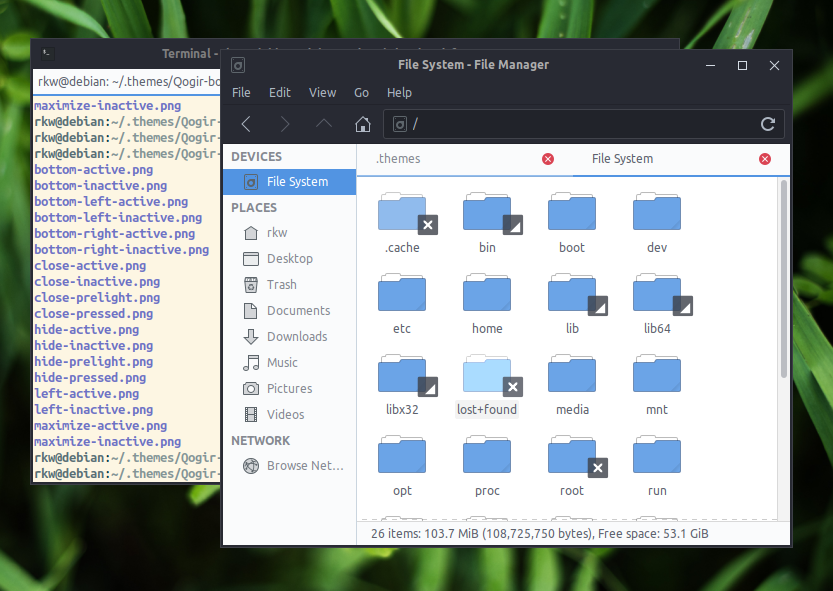Viewport: 833px width, 591px height.
Task: Select the mnt folder
Action: (x=657, y=385)
